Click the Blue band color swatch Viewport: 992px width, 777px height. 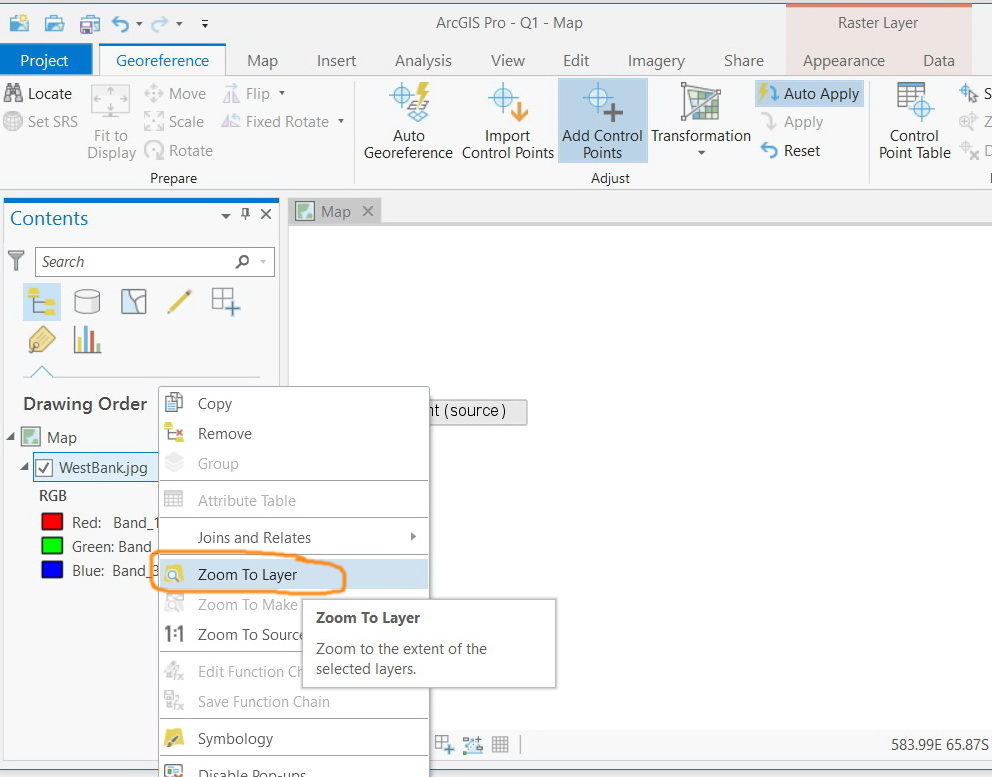(x=52, y=569)
